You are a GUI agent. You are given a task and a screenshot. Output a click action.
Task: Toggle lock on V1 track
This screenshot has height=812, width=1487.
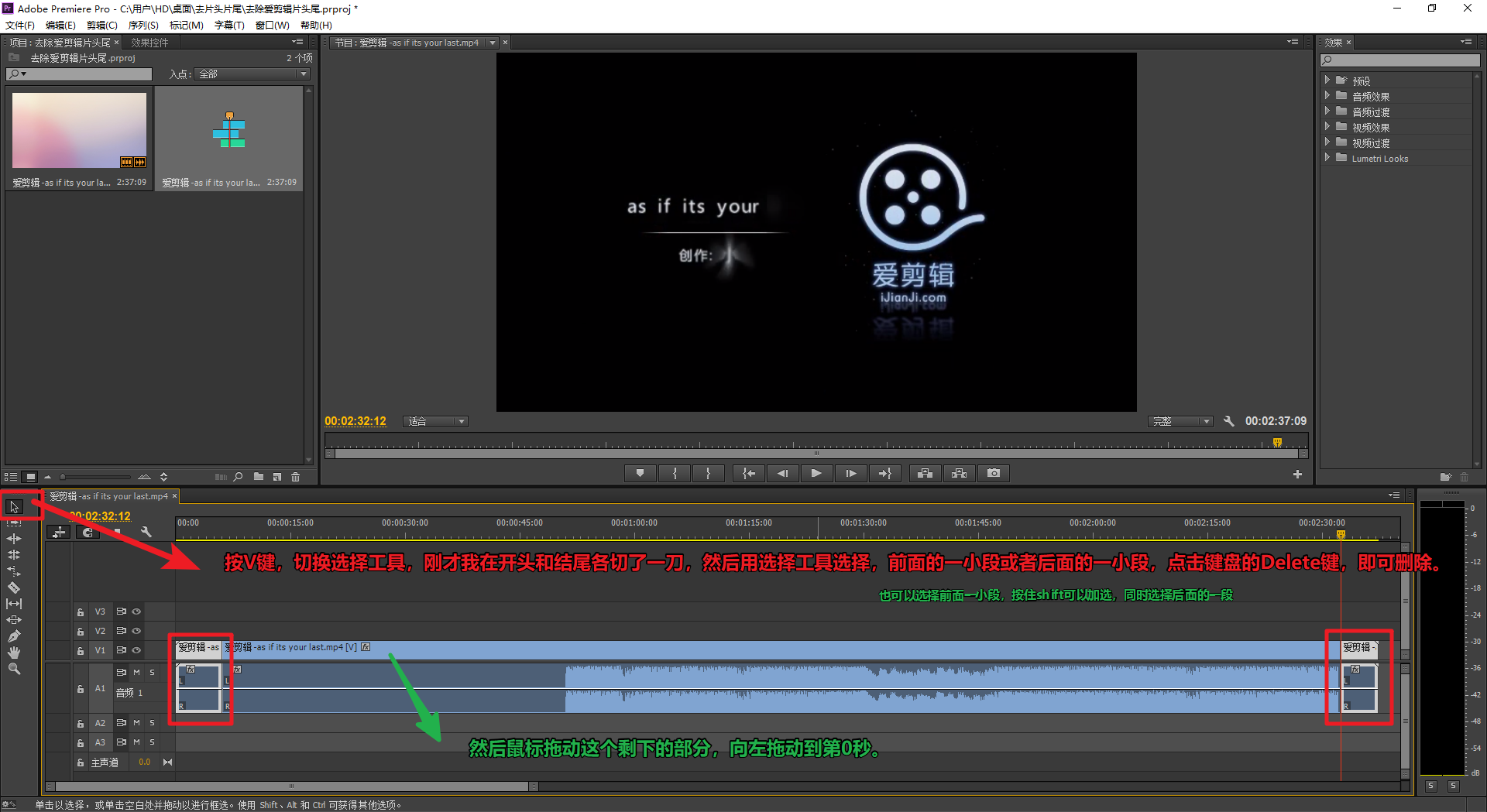tap(81, 651)
